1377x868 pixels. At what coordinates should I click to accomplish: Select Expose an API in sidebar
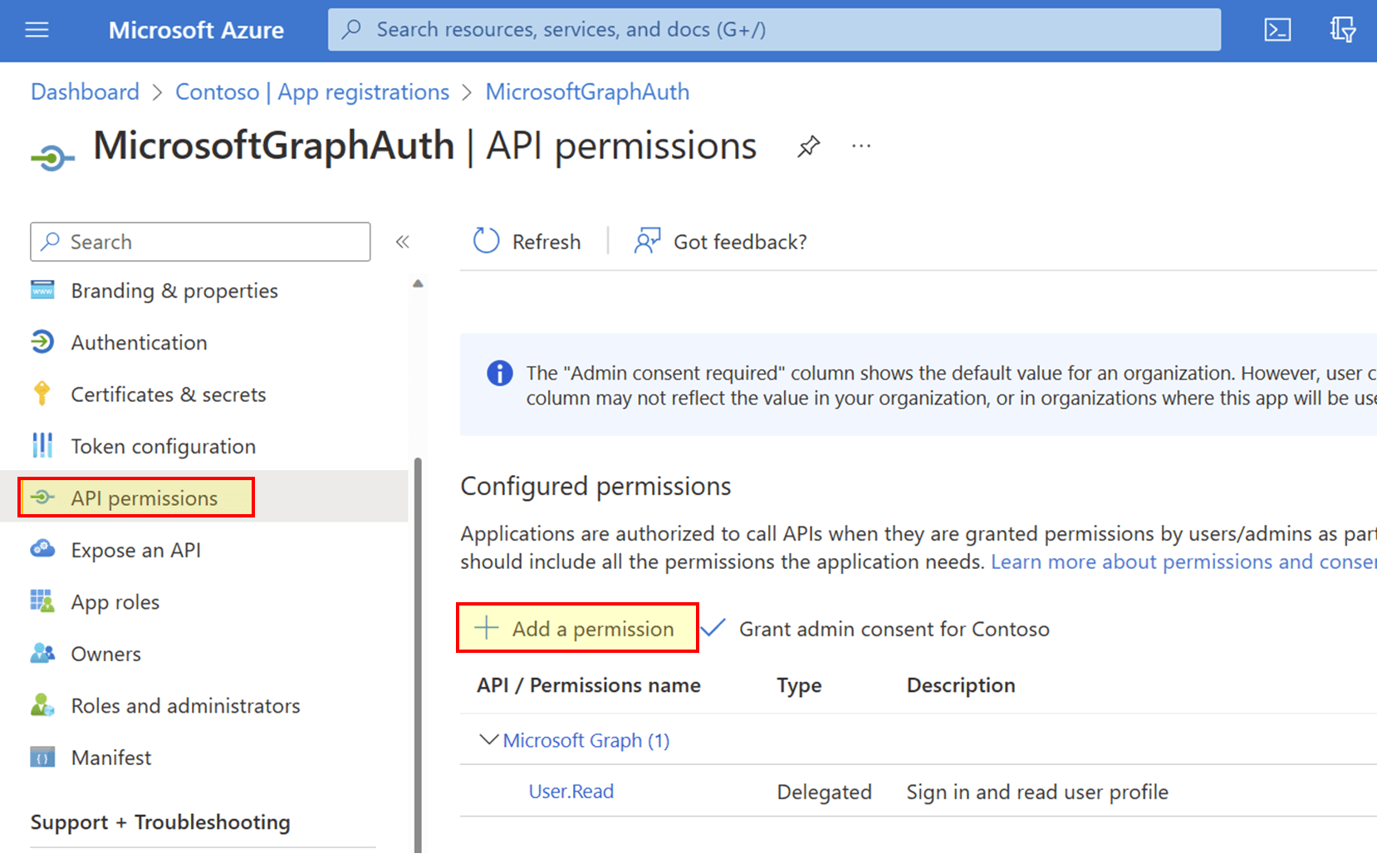[x=135, y=550]
